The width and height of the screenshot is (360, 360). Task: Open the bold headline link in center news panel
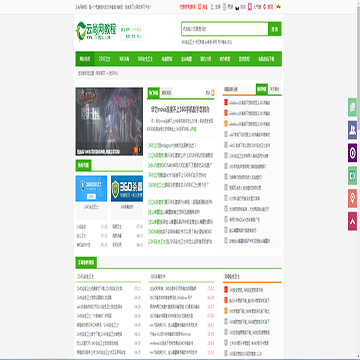(180, 109)
